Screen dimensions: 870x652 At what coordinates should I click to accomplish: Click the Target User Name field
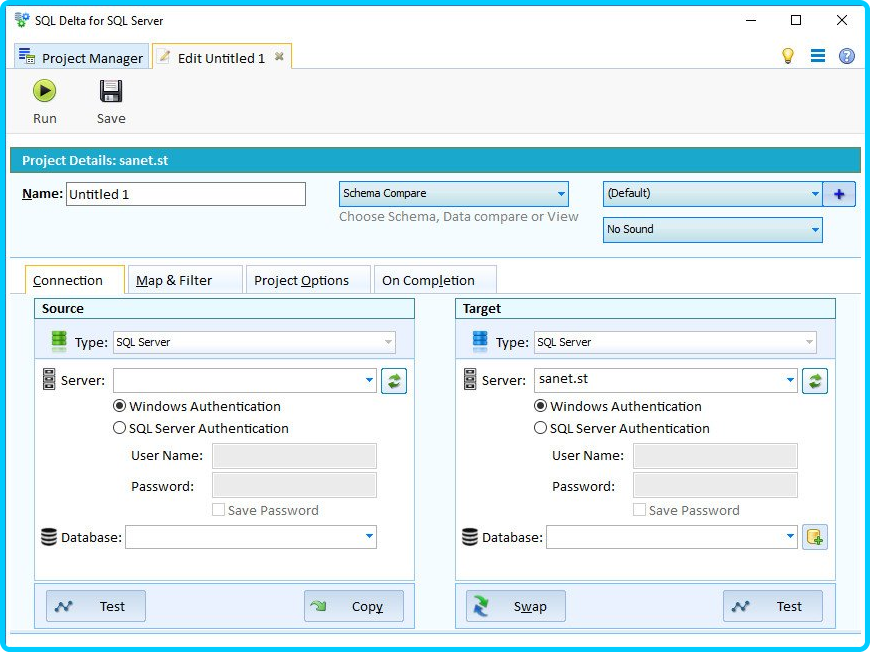(715, 456)
